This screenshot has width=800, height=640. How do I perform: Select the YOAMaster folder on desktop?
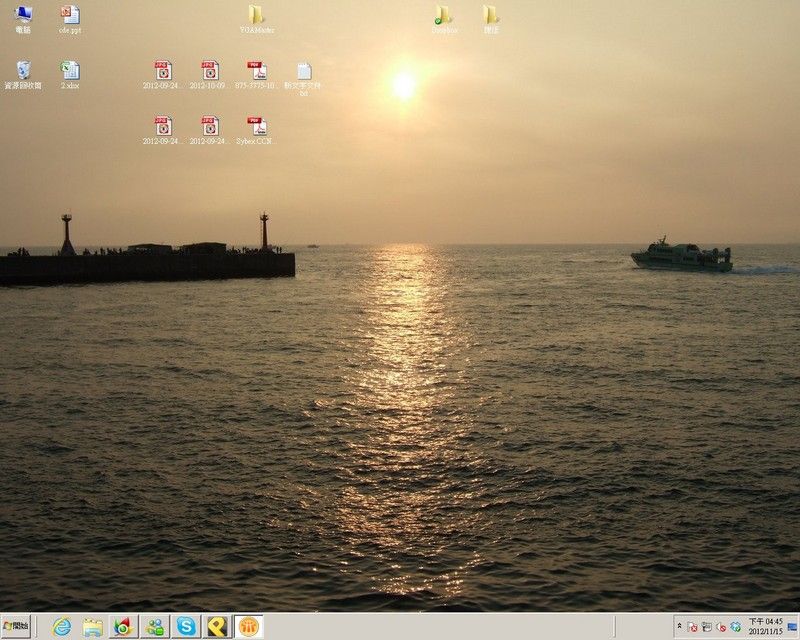pos(257,17)
